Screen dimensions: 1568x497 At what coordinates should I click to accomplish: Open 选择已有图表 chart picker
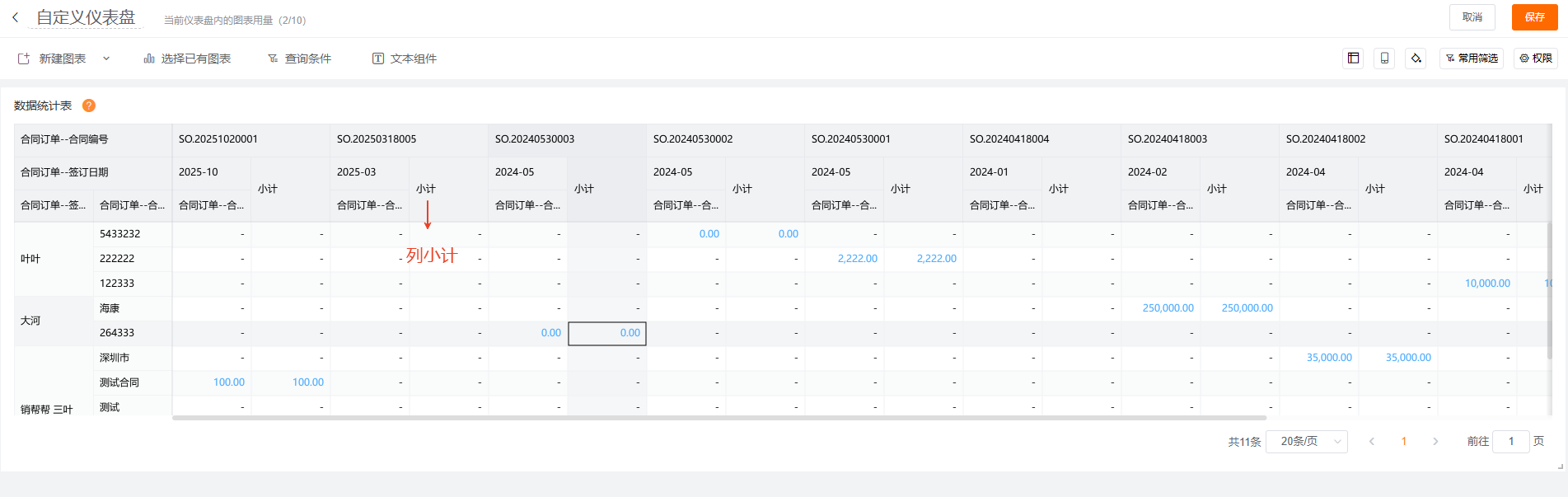[187, 59]
